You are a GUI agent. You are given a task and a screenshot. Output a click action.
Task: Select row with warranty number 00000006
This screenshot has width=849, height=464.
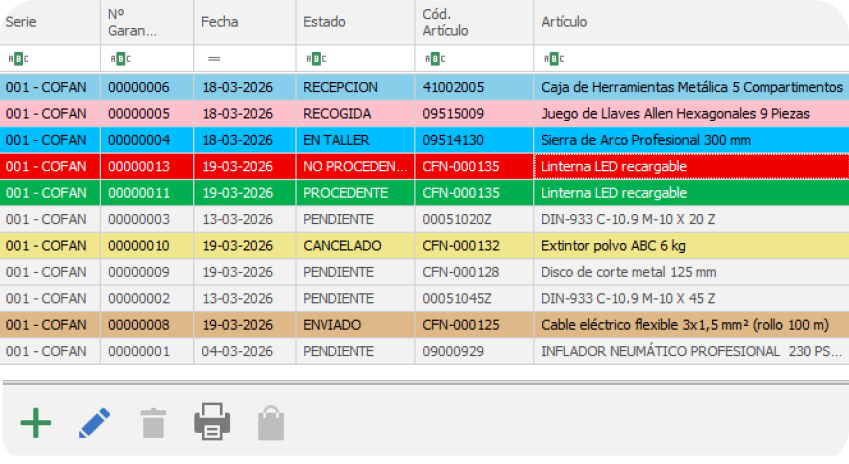tap(424, 87)
